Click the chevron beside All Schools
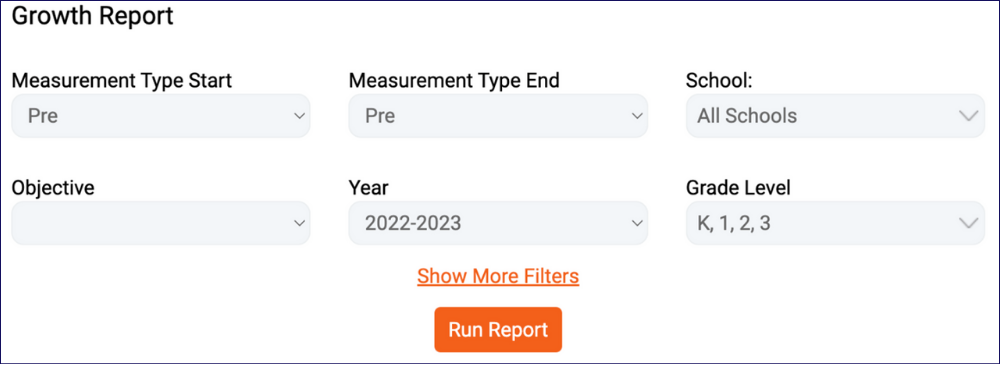The width and height of the screenshot is (1000, 365). (x=968, y=116)
